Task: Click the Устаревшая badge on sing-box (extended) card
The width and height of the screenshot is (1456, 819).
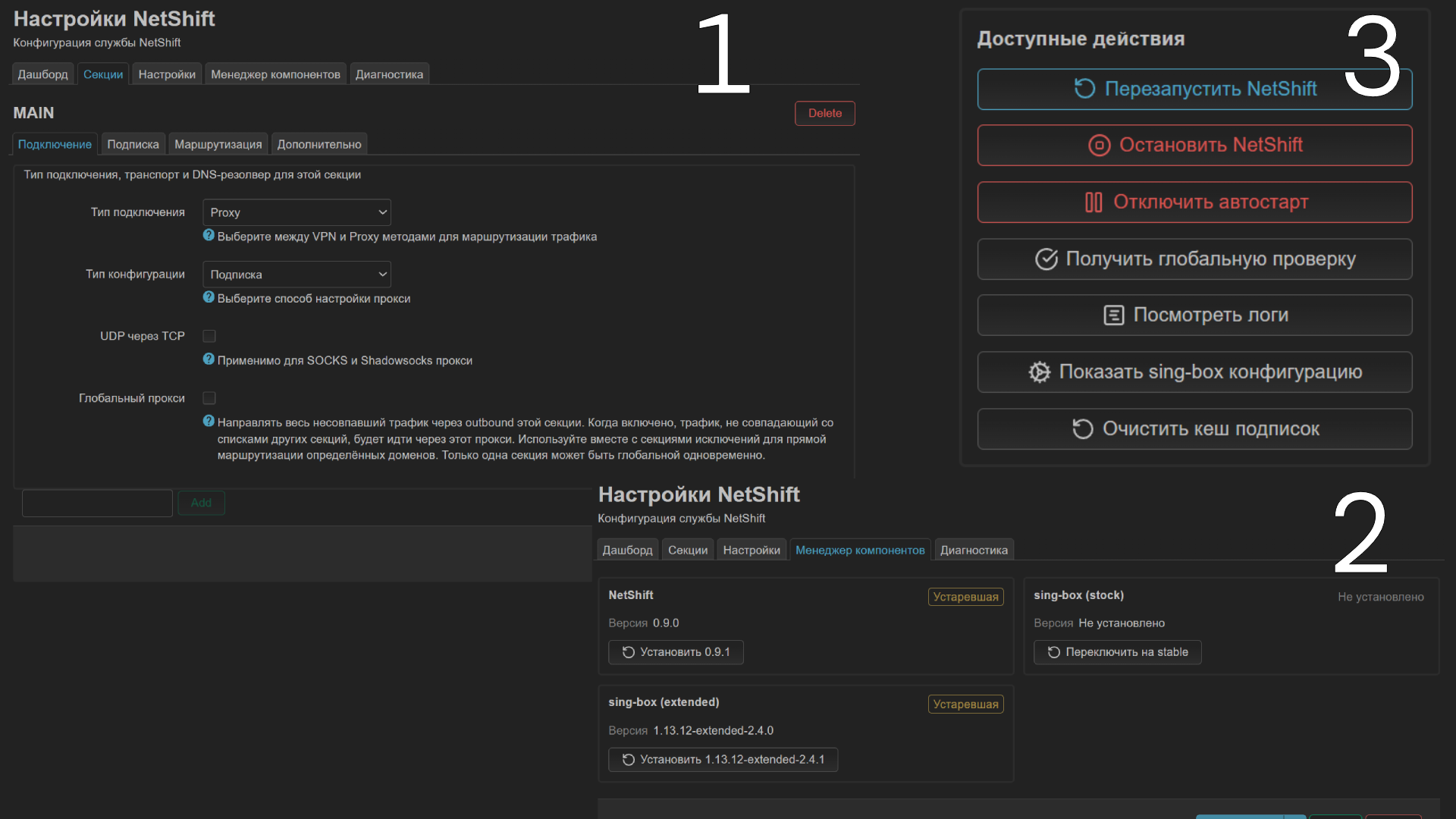Action: [965, 704]
